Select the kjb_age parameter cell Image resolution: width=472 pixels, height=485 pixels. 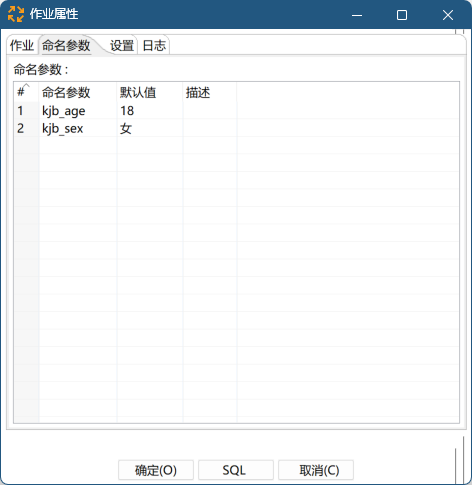click(x=78, y=111)
